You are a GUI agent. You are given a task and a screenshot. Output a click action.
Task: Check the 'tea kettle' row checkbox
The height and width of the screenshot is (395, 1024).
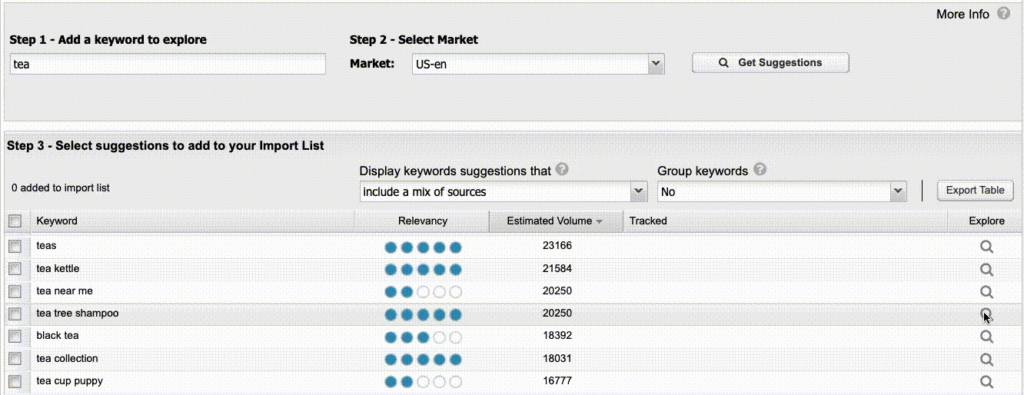(x=14, y=269)
